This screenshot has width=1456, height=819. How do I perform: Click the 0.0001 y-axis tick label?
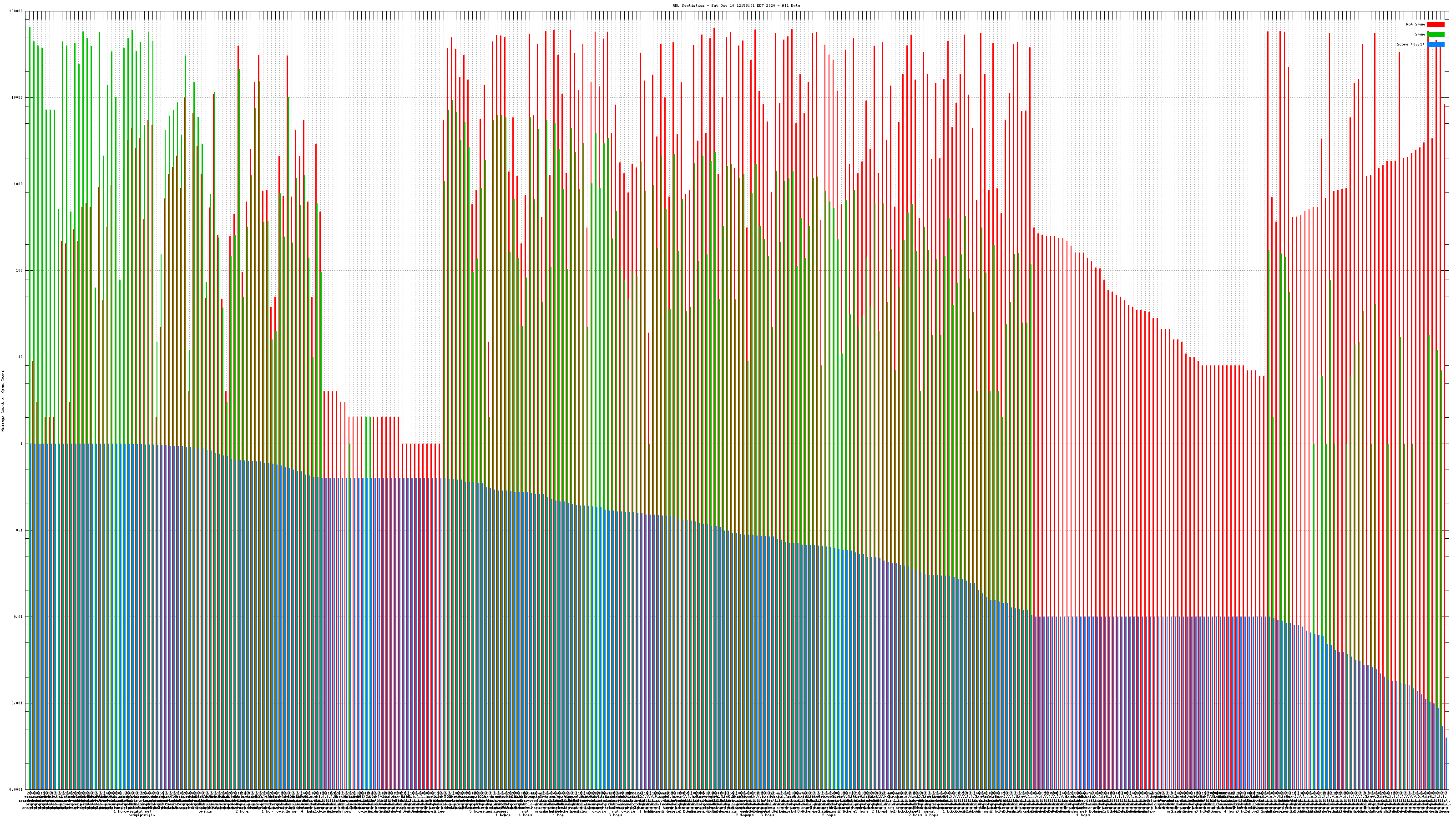[16, 789]
